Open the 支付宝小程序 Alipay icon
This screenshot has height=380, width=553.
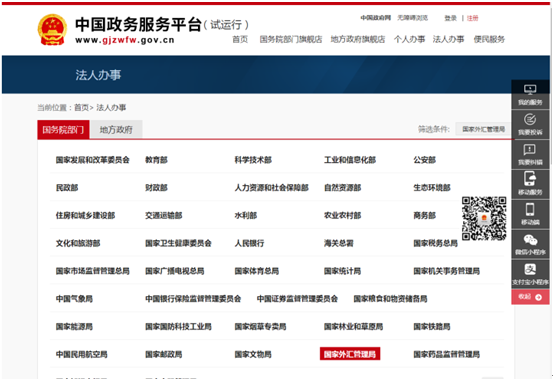tap(530, 270)
